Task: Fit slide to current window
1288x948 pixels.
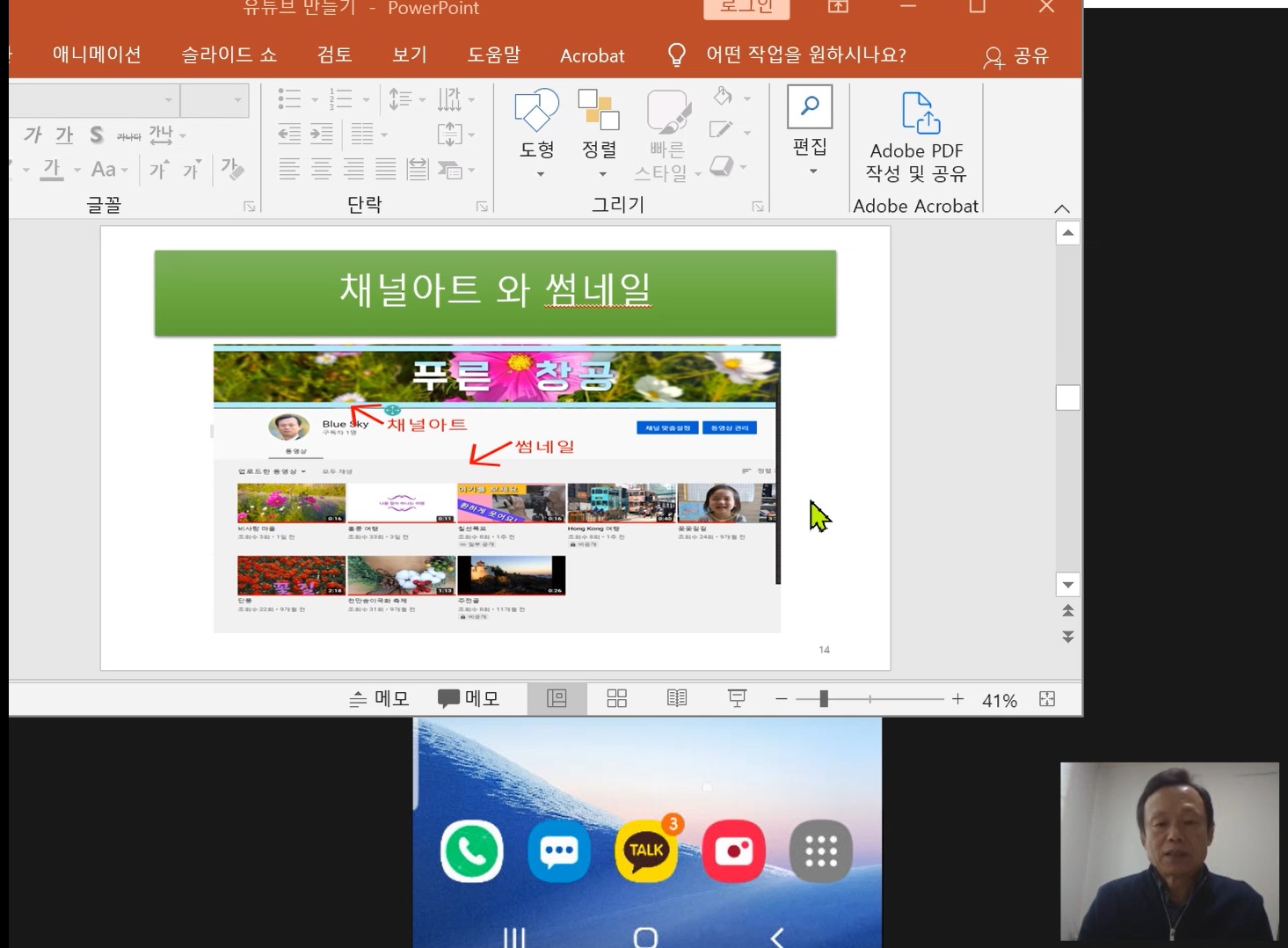Action: point(1047,699)
